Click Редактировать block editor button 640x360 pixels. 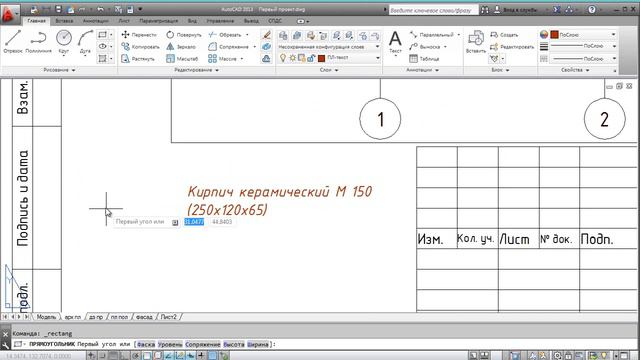coord(512,47)
